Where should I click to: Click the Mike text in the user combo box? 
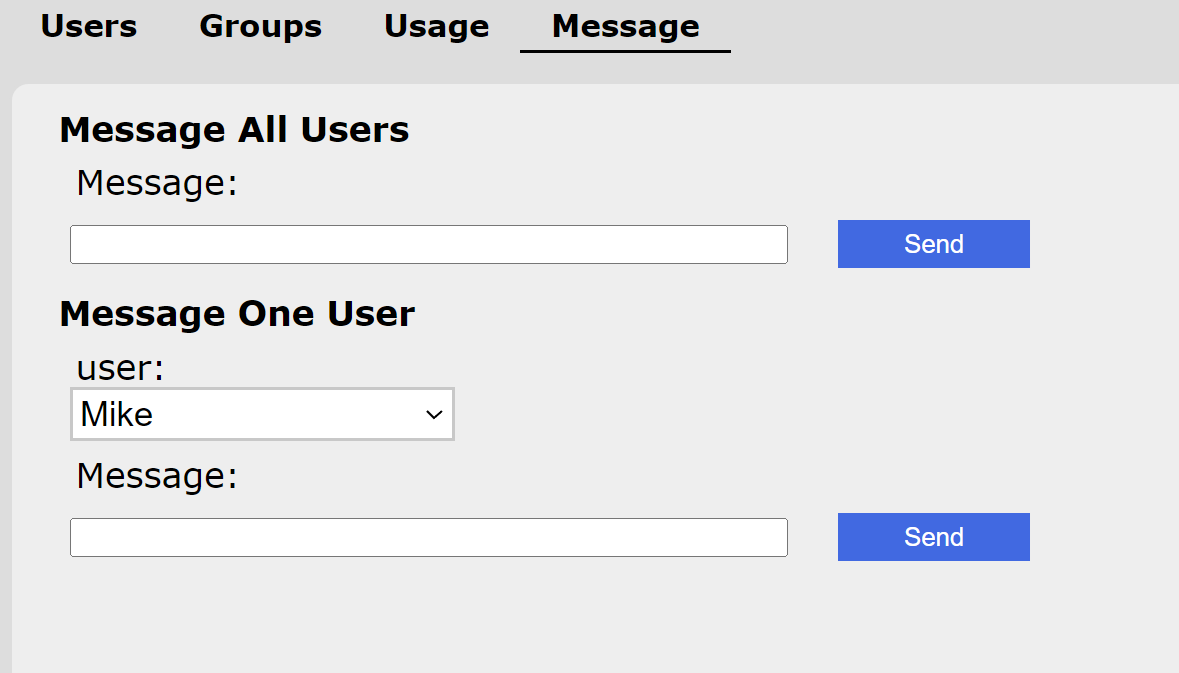tap(117, 414)
